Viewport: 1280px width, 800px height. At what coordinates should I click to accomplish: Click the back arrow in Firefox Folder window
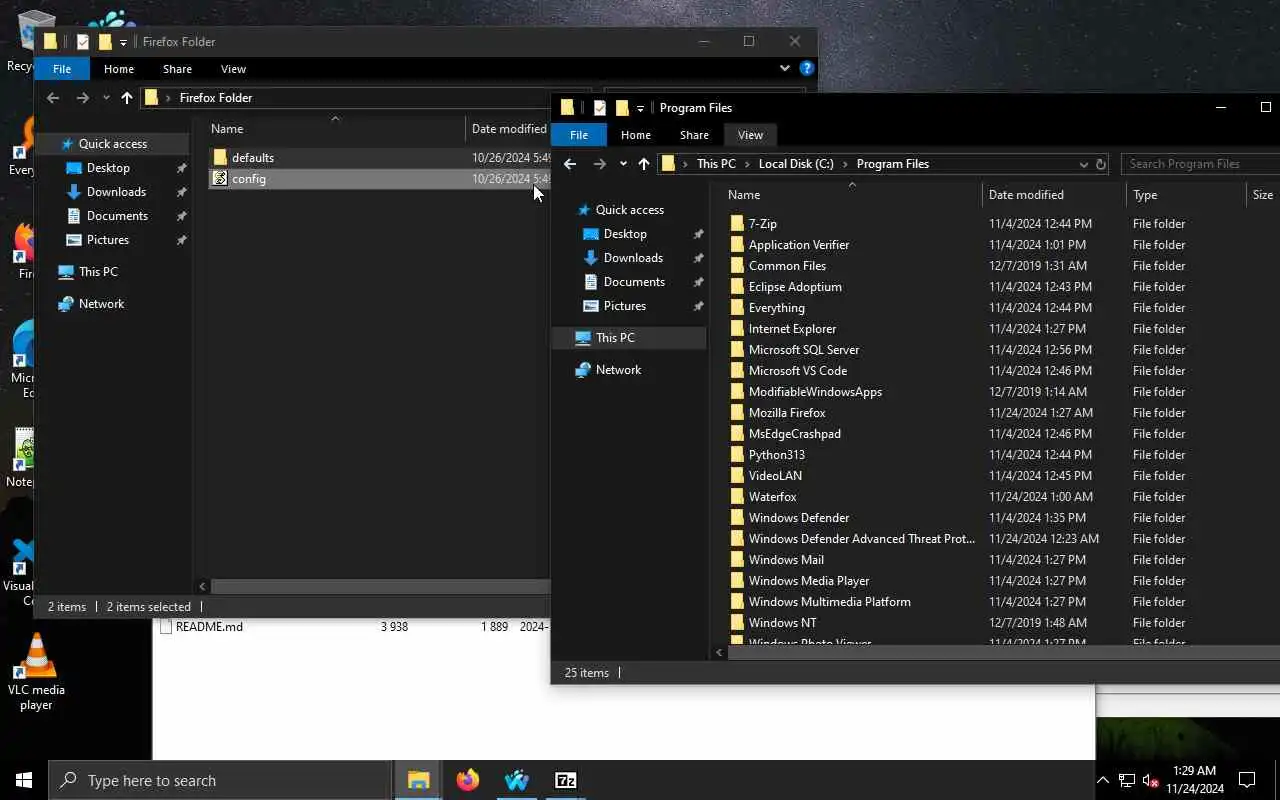click(53, 98)
